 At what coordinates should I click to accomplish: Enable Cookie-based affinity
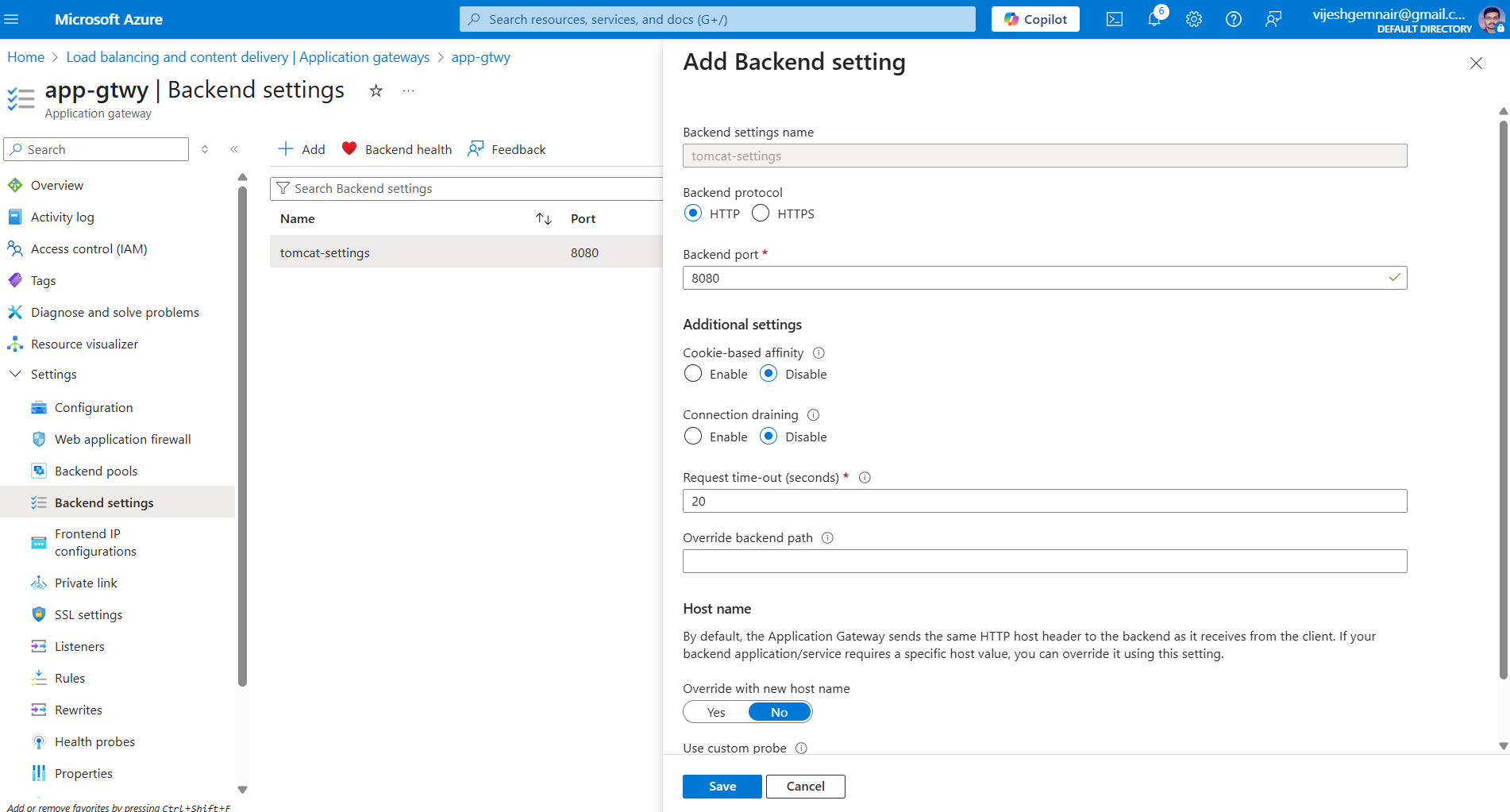(x=693, y=374)
